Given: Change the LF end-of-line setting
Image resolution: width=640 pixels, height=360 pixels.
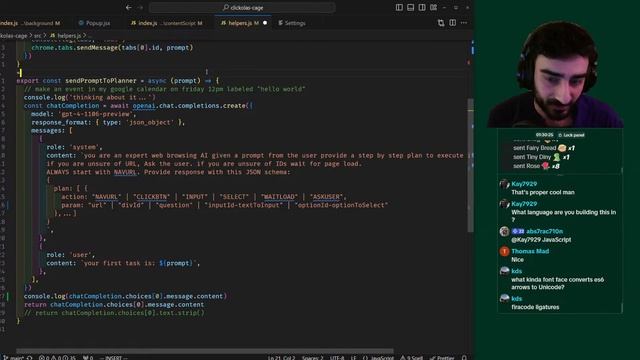Looking at the screenshot, I should (x=353, y=358).
